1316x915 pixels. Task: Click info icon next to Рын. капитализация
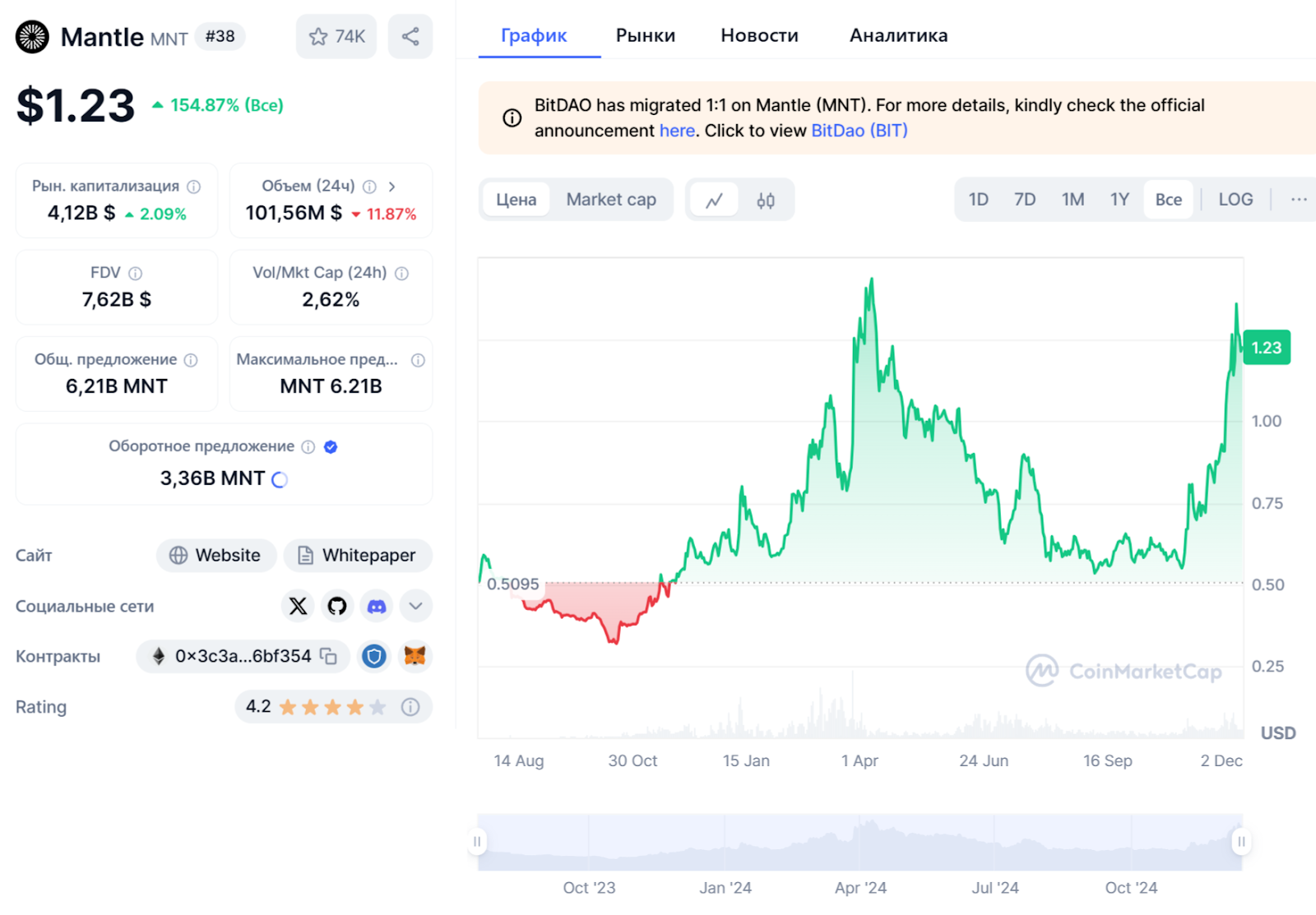[x=194, y=187]
